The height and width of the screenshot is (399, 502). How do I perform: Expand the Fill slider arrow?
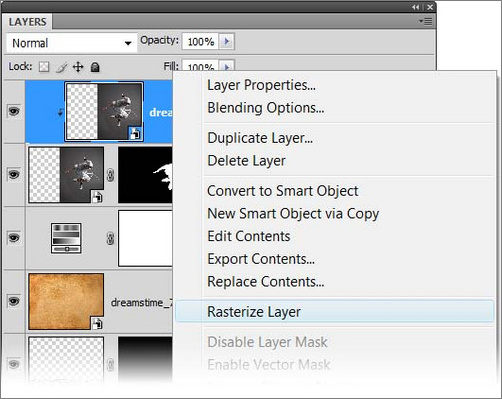(x=227, y=67)
